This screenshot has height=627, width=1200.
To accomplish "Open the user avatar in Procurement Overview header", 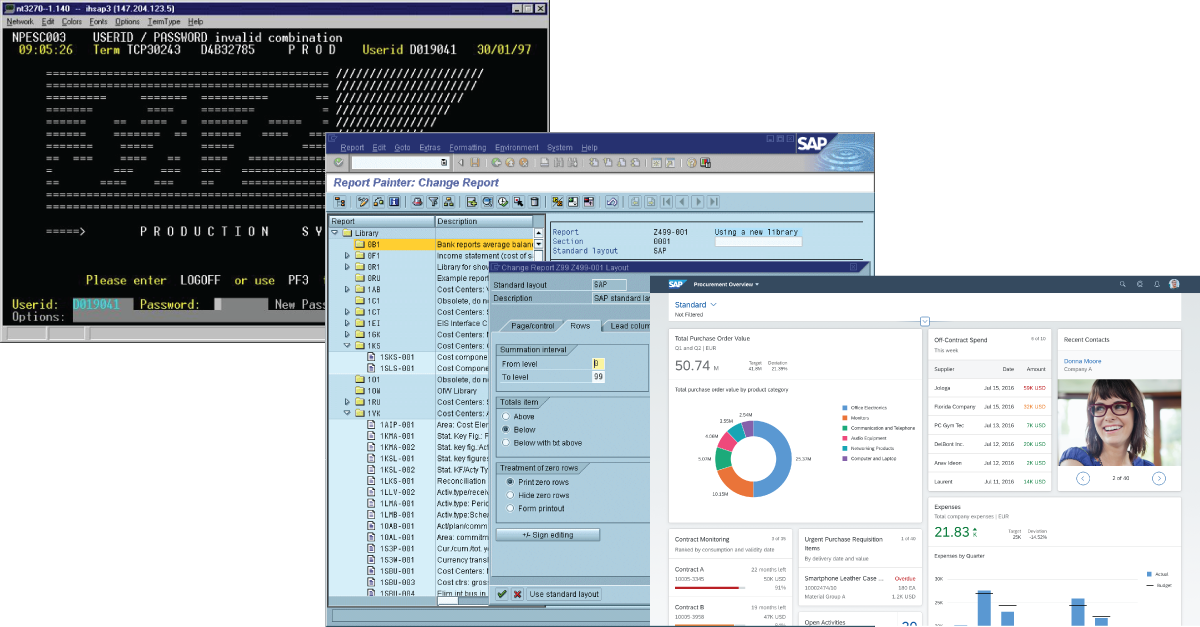I will pyautogui.click(x=1174, y=284).
